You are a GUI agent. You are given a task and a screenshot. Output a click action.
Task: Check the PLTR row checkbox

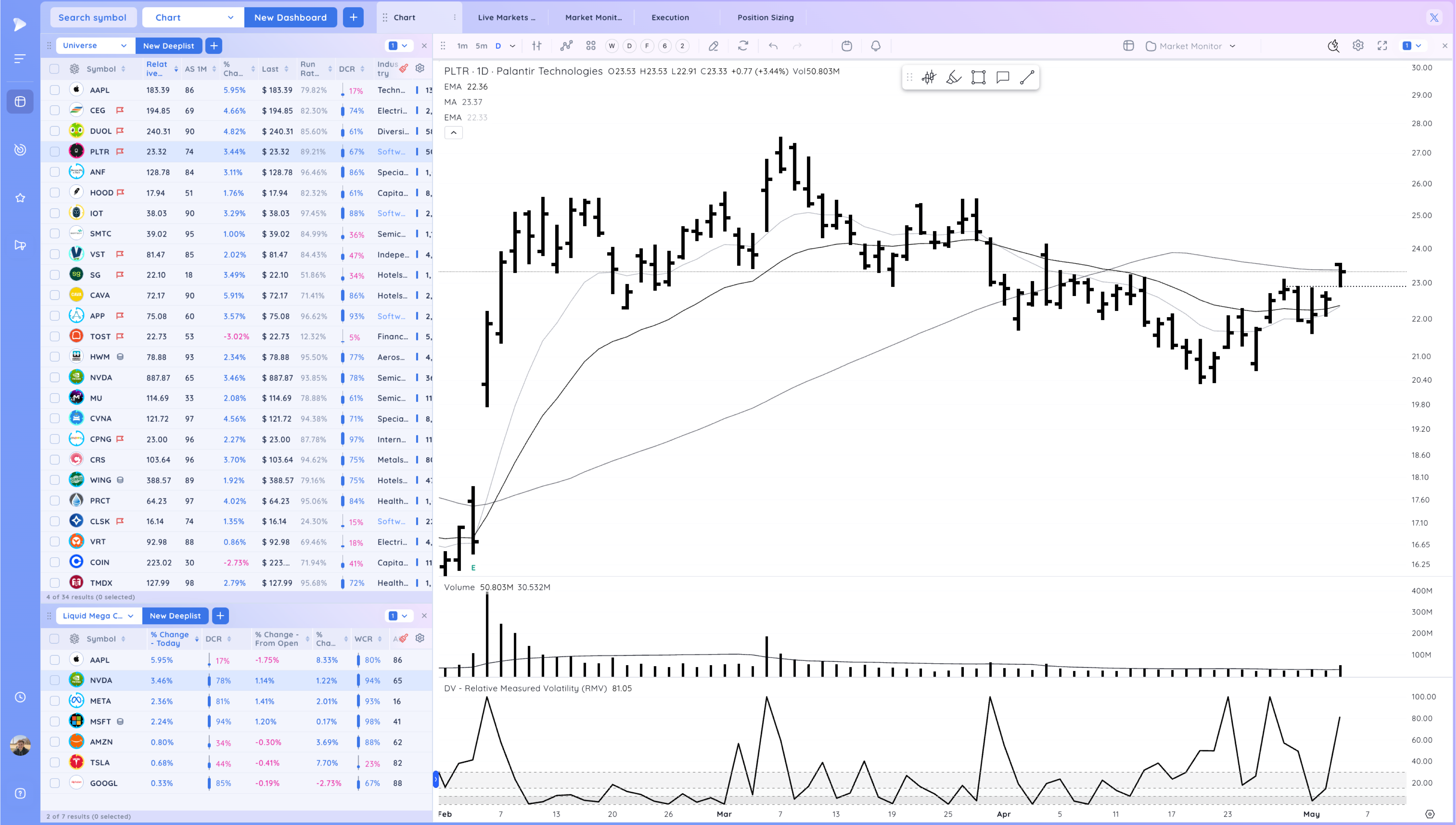(x=54, y=151)
